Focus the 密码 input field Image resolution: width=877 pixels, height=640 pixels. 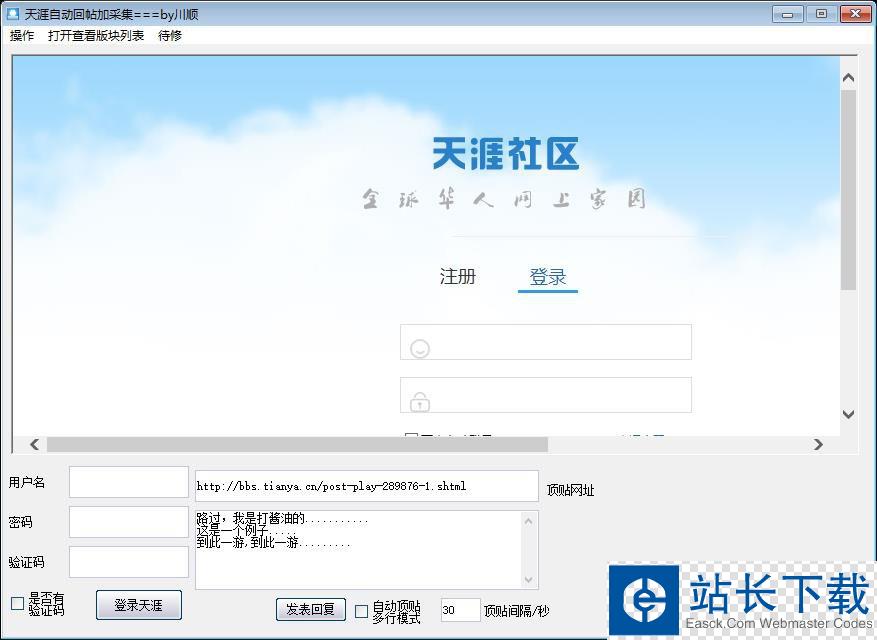click(x=129, y=522)
